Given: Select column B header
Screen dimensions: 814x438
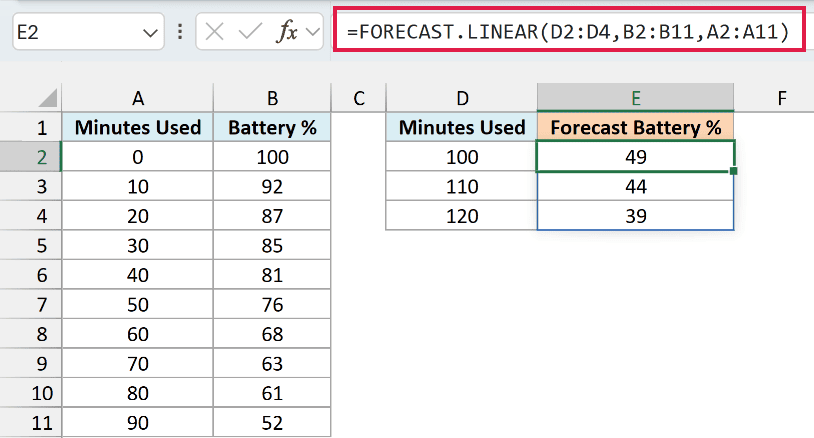Looking at the screenshot, I should [272, 98].
